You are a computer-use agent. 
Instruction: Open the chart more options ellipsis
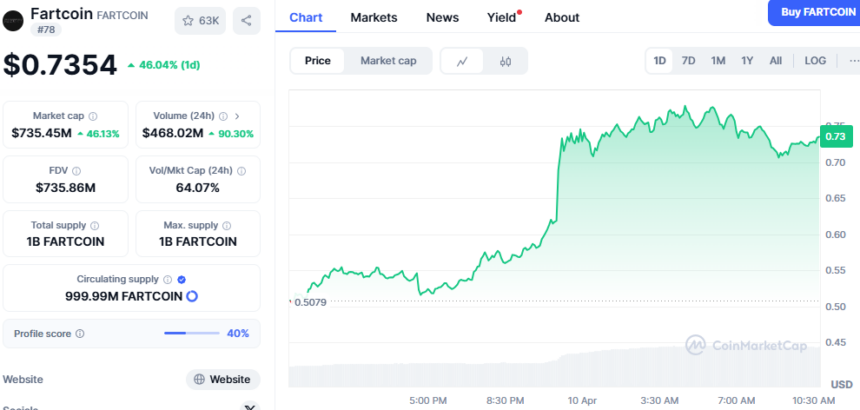coord(853,61)
